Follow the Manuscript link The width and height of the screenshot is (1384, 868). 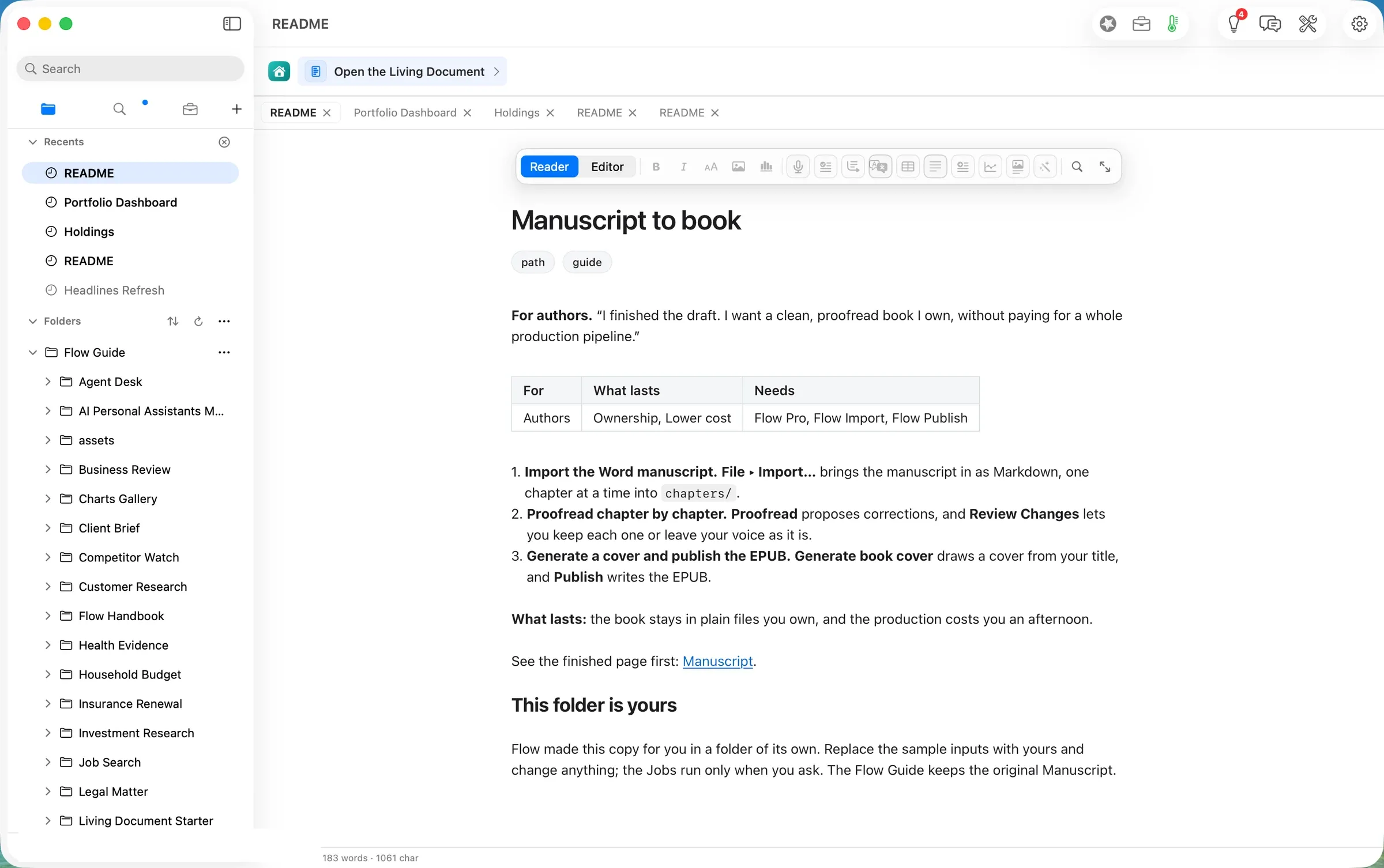point(717,661)
